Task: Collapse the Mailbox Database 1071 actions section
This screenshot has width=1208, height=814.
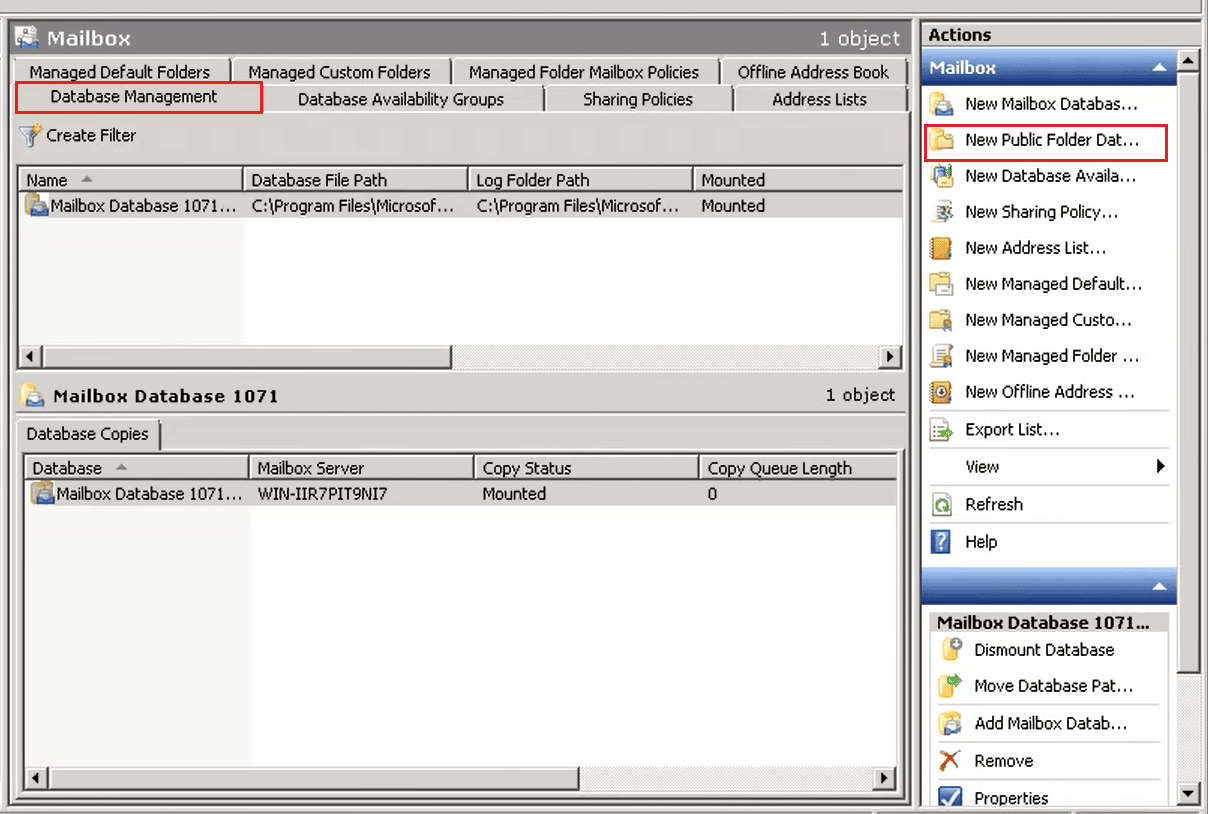Action: coord(1159,587)
